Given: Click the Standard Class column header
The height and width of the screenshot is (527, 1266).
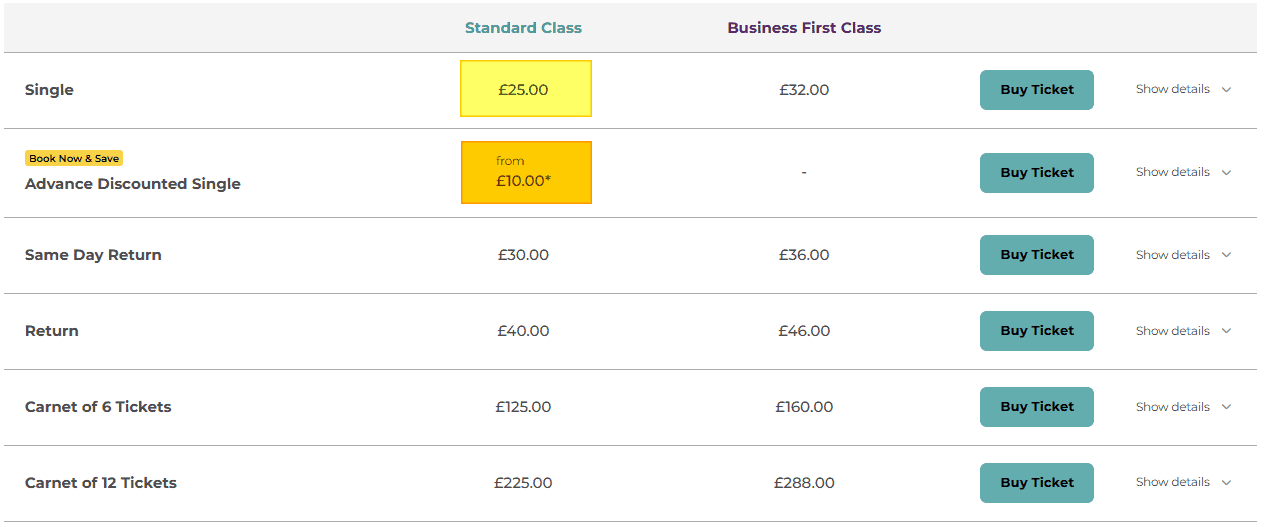Looking at the screenshot, I should [523, 28].
